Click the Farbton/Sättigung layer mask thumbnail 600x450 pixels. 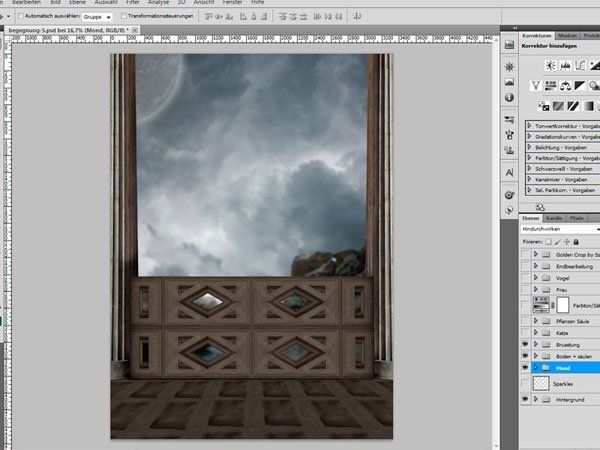pyautogui.click(x=562, y=305)
